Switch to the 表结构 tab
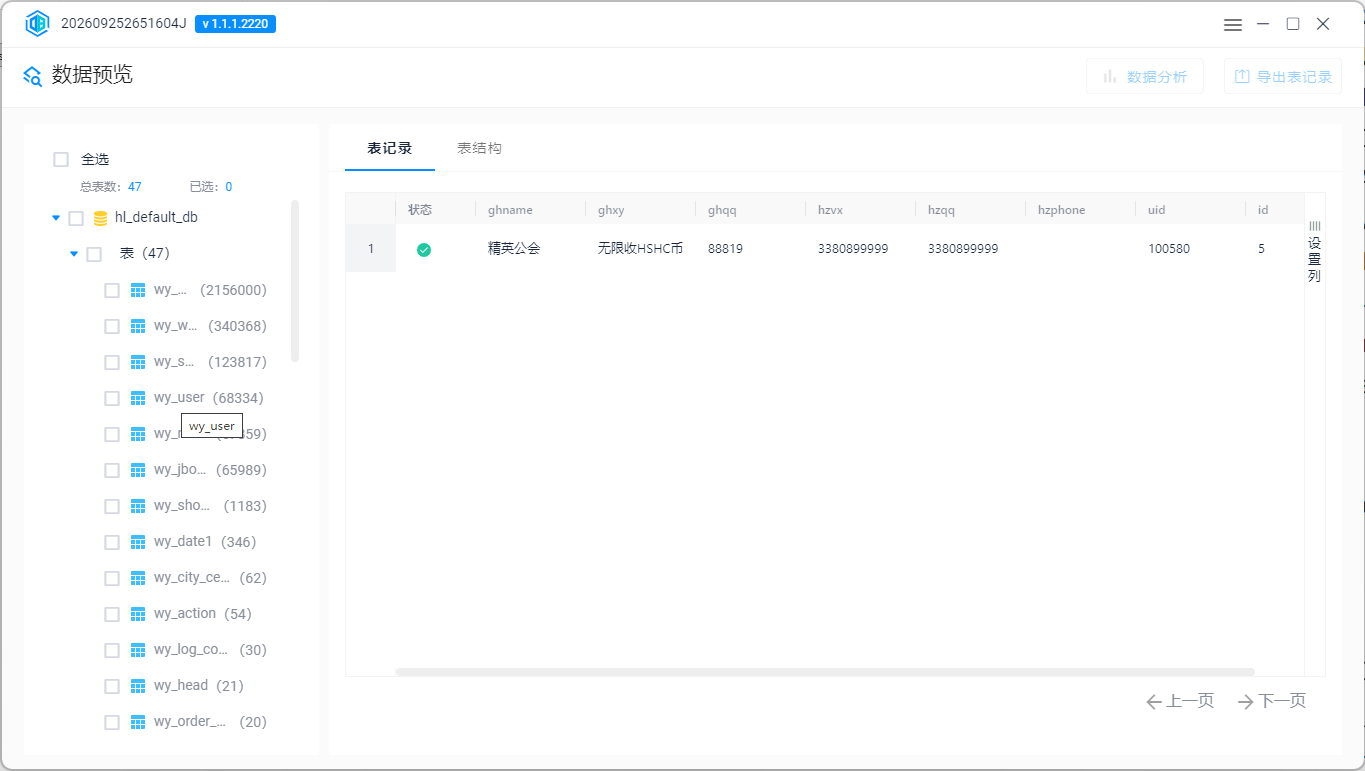The width and height of the screenshot is (1365, 771). pyautogui.click(x=479, y=148)
